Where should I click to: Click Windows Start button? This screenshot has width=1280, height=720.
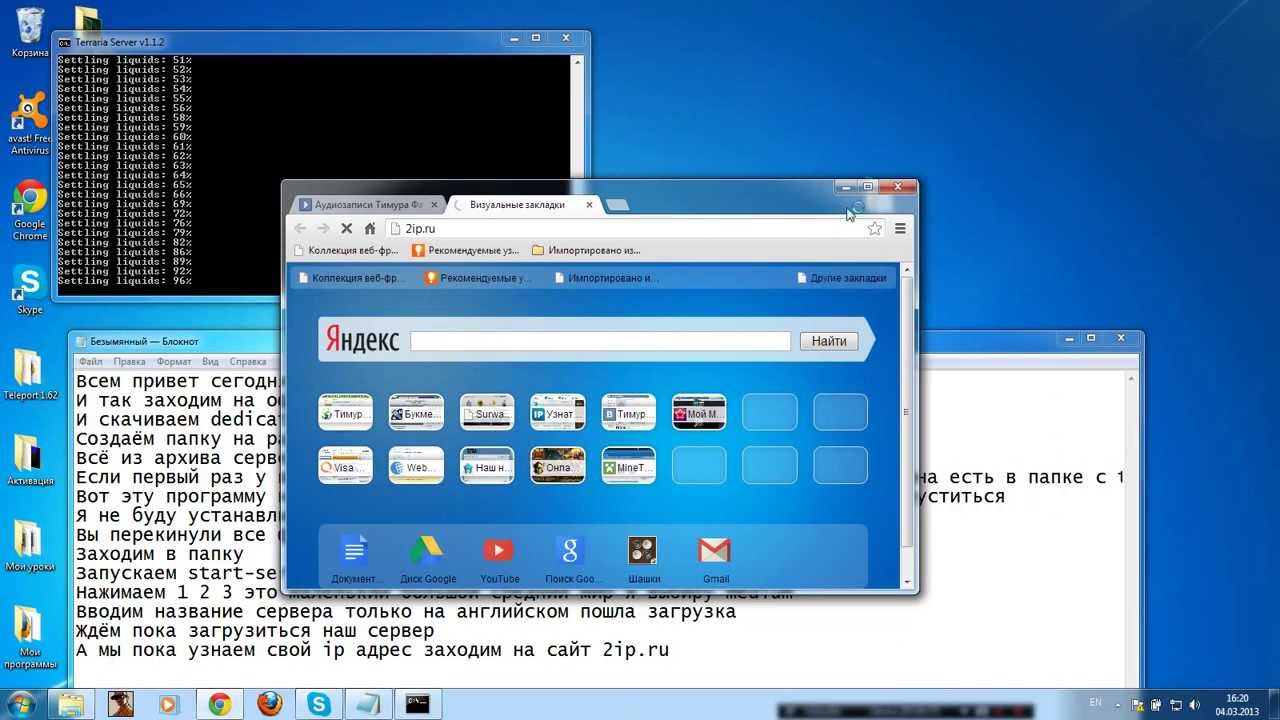tap(20, 704)
